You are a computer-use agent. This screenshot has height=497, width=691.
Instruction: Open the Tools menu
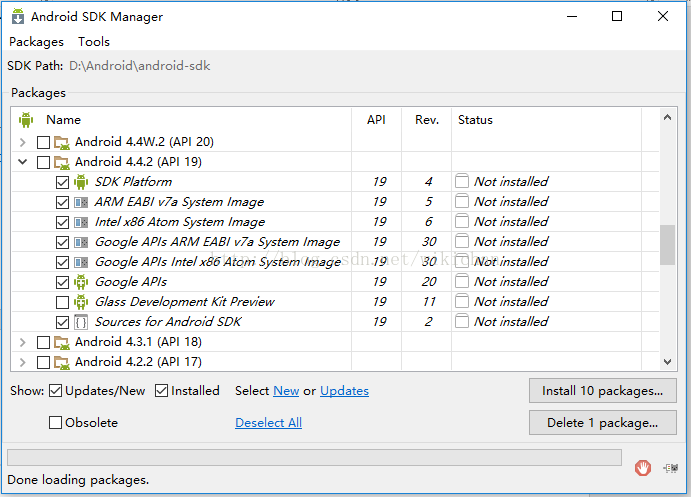(x=94, y=42)
